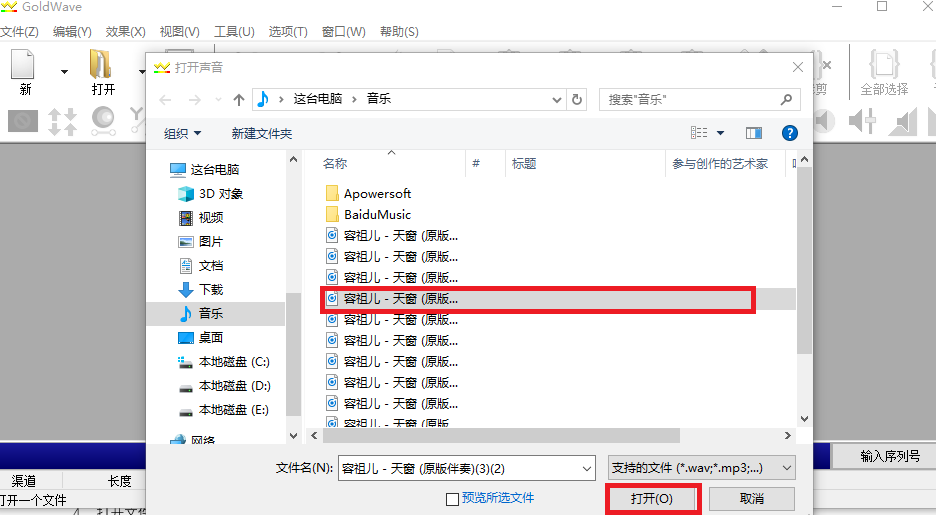Open the view options dropdown arrow
This screenshot has width=936, height=515.
coord(721,133)
